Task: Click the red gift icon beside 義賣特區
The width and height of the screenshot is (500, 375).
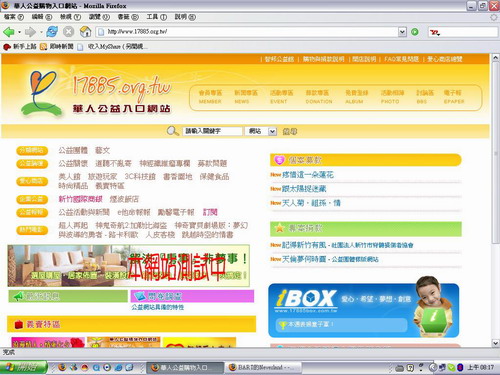Action: 19,324
